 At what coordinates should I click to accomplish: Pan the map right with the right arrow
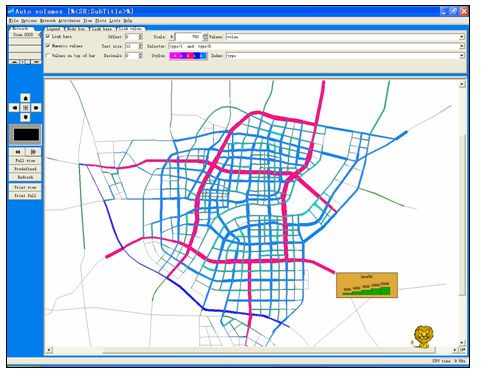click(x=36, y=108)
